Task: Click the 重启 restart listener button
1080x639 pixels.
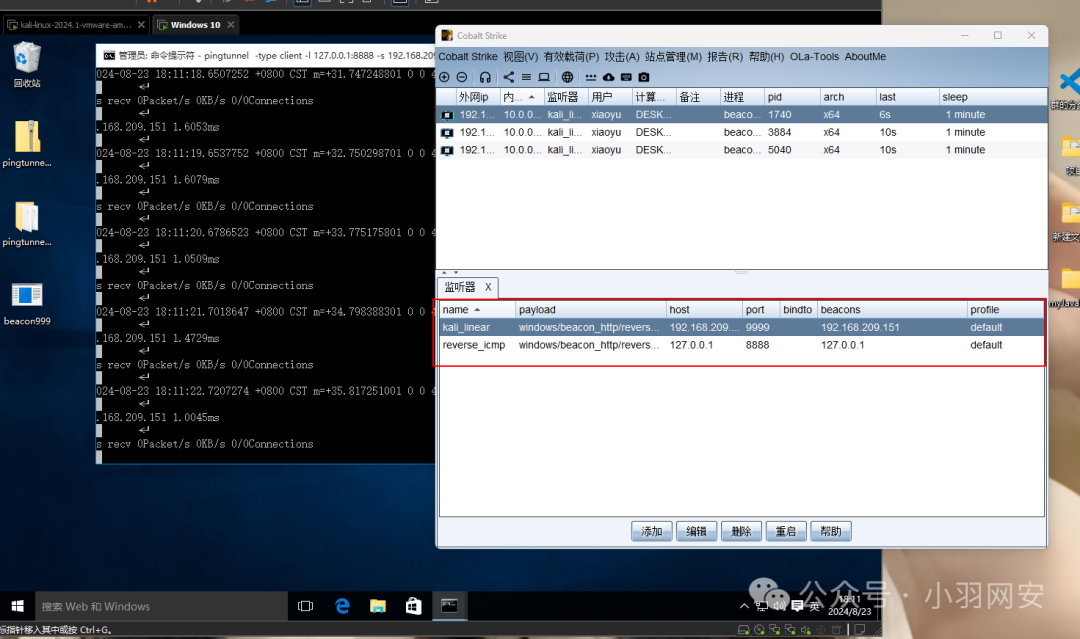Action: (x=786, y=532)
